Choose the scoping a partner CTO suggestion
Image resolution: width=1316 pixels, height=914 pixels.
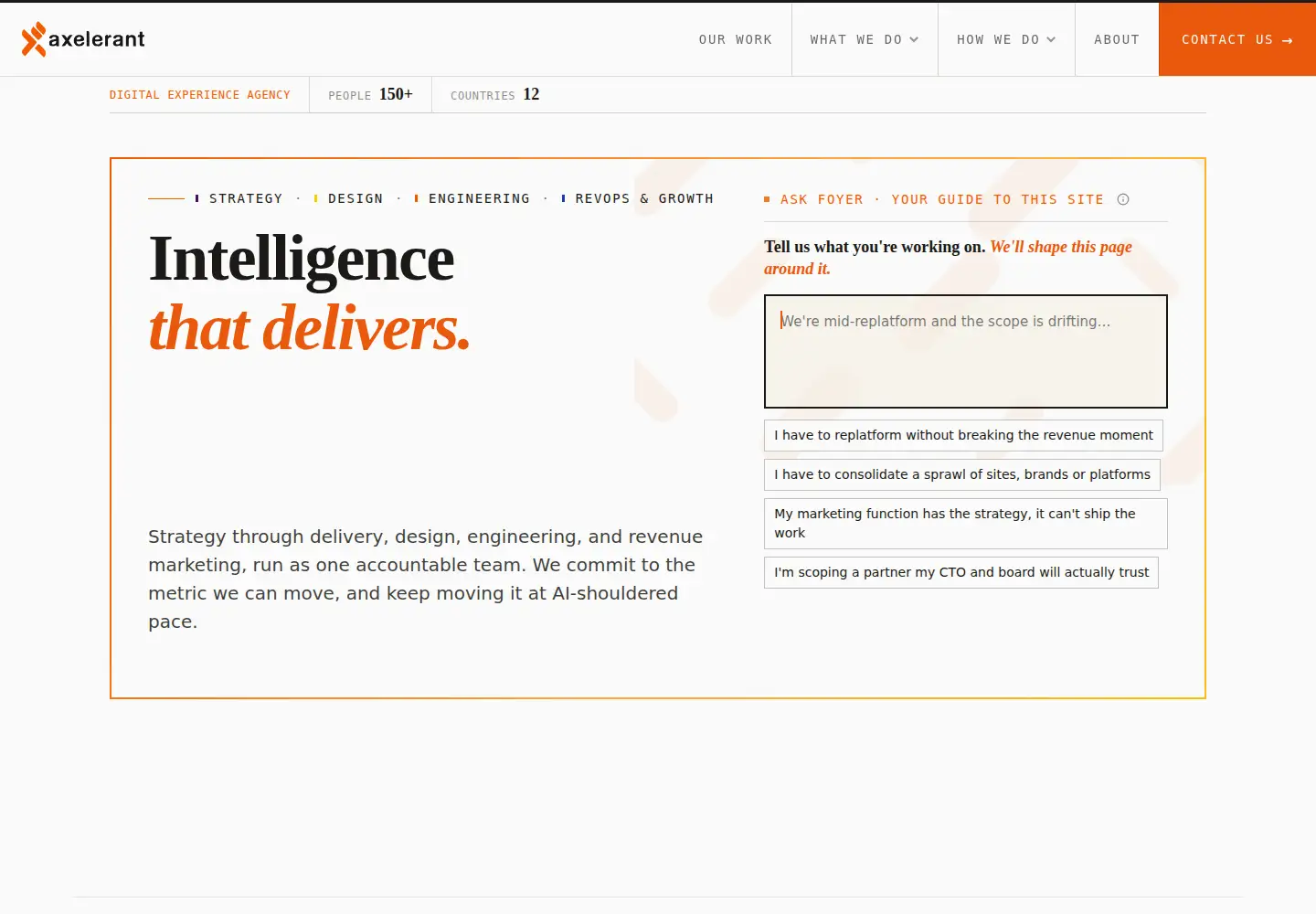tap(961, 572)
